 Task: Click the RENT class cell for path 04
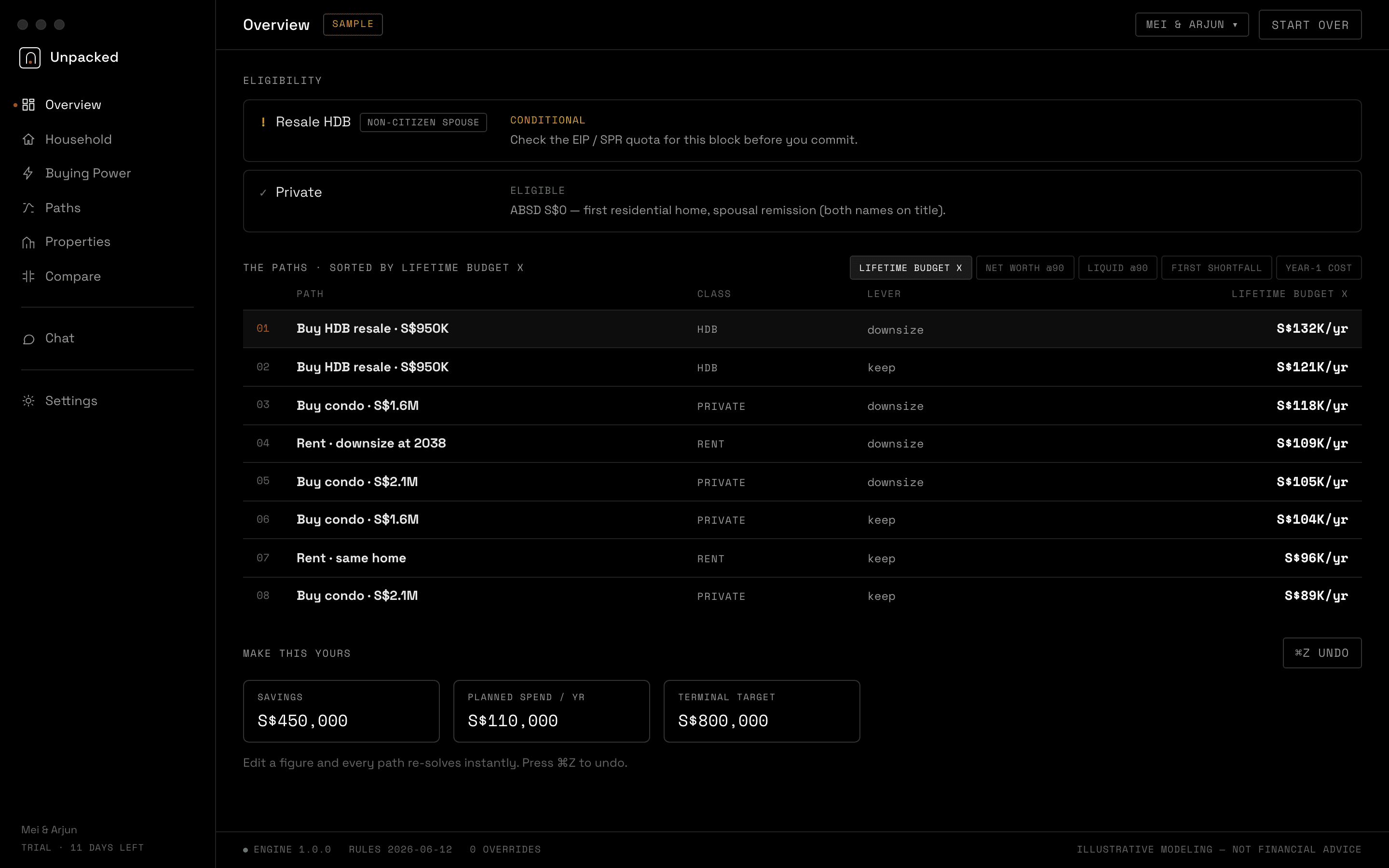[710, 444]
